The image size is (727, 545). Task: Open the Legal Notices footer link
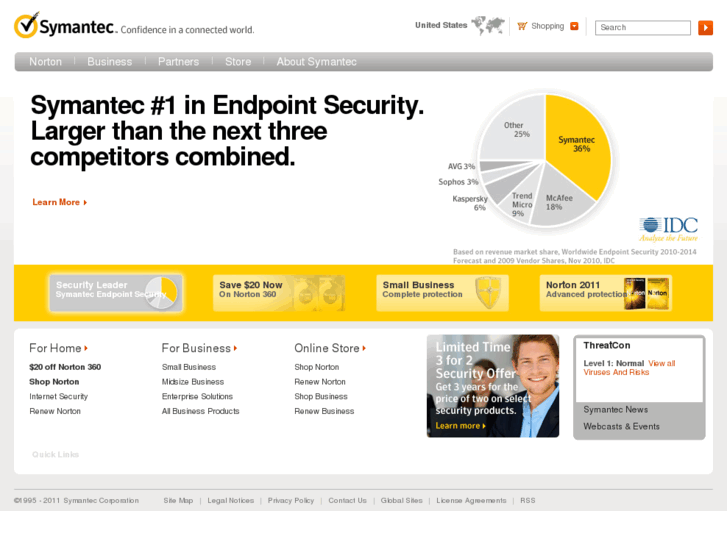point(230,500)
